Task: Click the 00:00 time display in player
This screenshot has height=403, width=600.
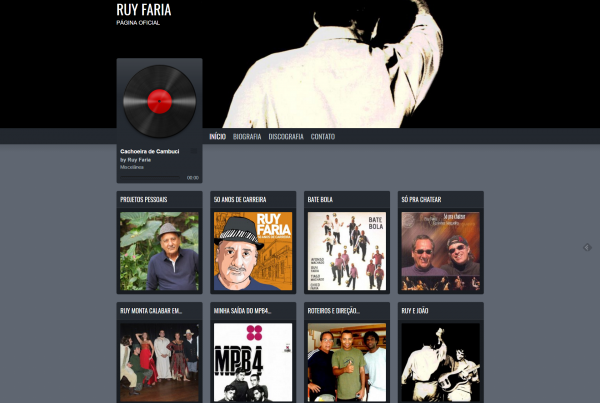Action: (x=193, y=178)
